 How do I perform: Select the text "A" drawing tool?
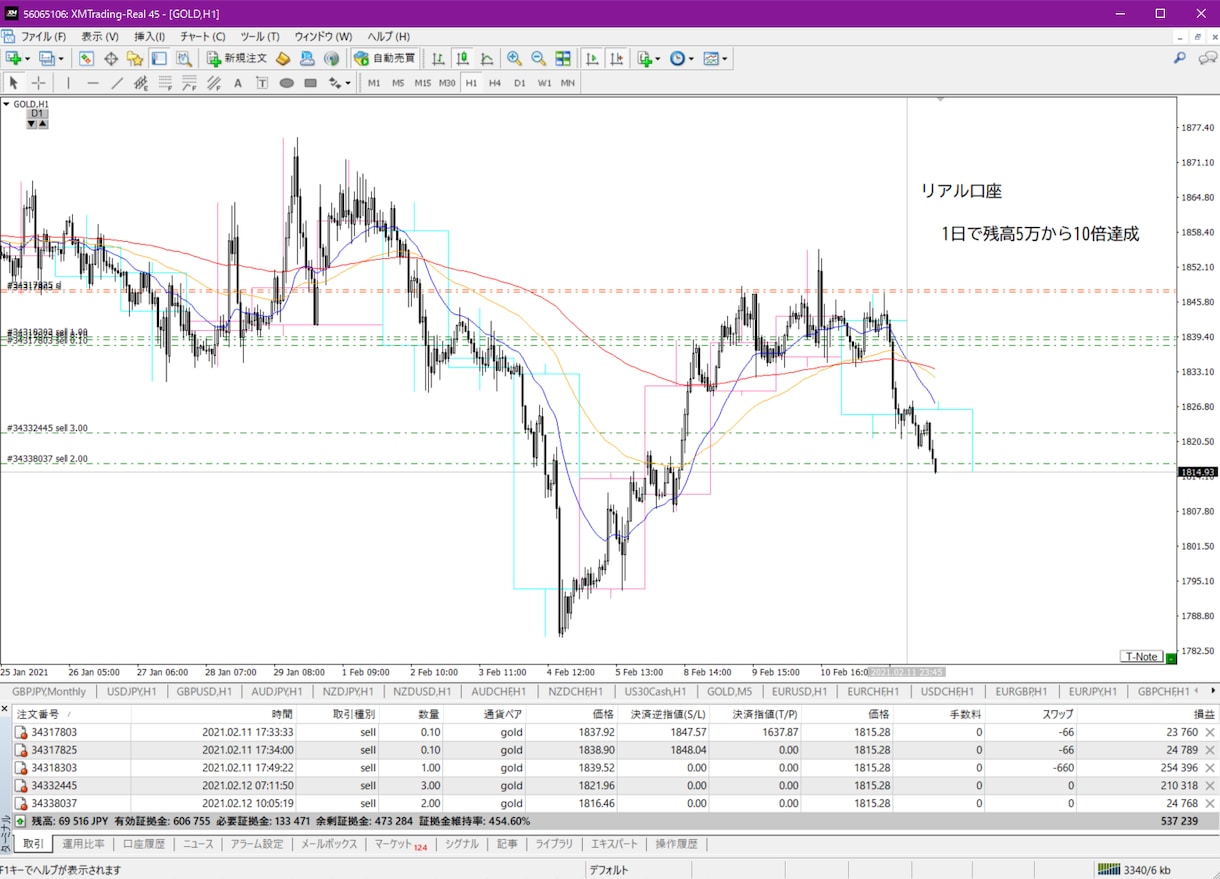coord(238,83)
